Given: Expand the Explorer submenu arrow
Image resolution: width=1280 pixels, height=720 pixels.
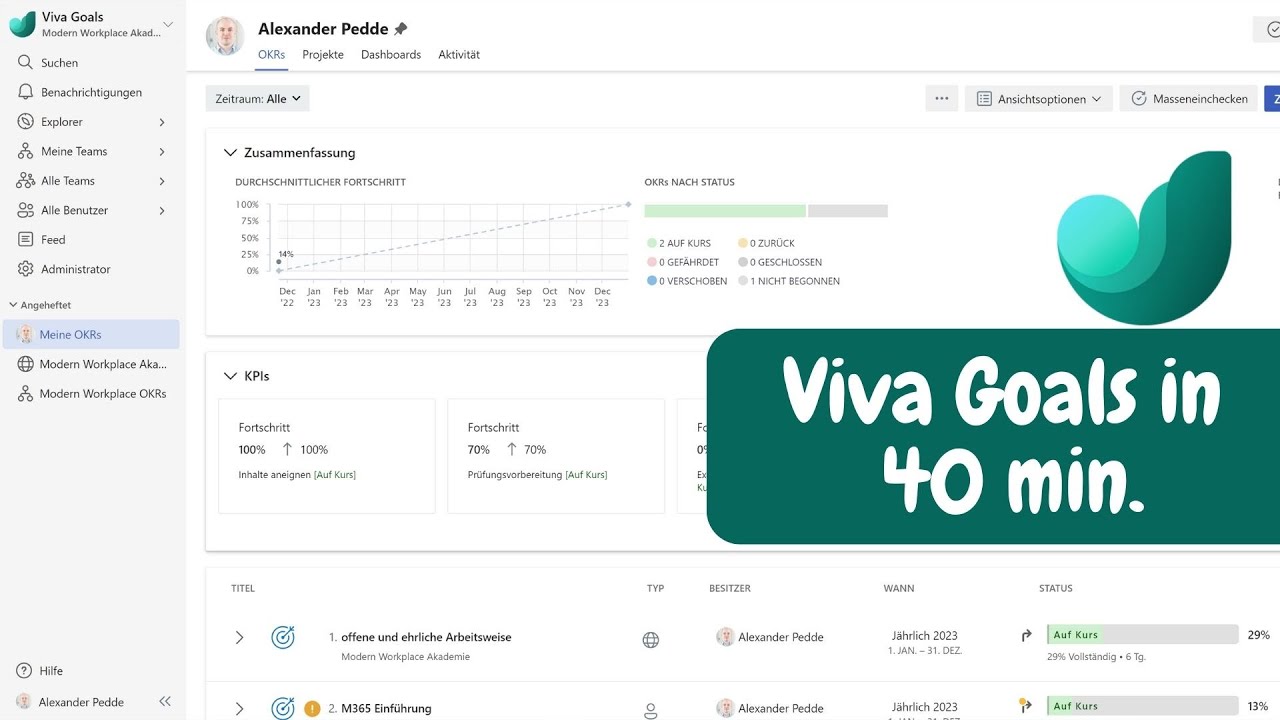Looking at the screenshot, I should tap(162, 122).
